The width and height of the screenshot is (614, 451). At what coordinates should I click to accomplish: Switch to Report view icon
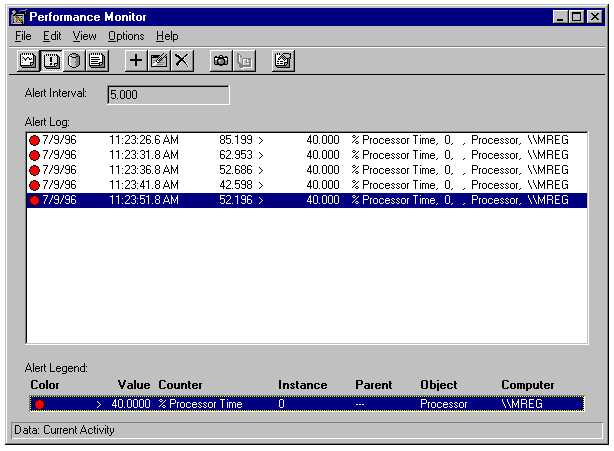click(96, 61)
